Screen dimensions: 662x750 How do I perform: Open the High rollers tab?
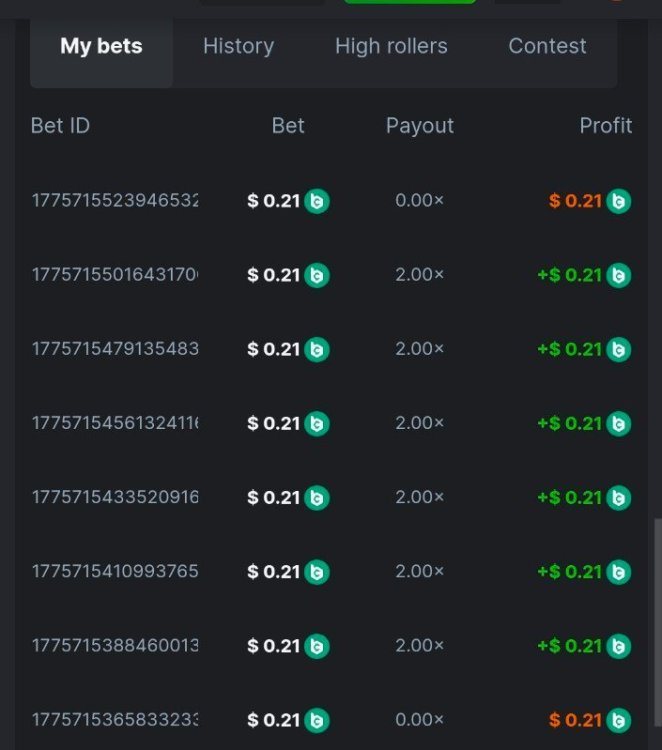[x=391, y=46]
